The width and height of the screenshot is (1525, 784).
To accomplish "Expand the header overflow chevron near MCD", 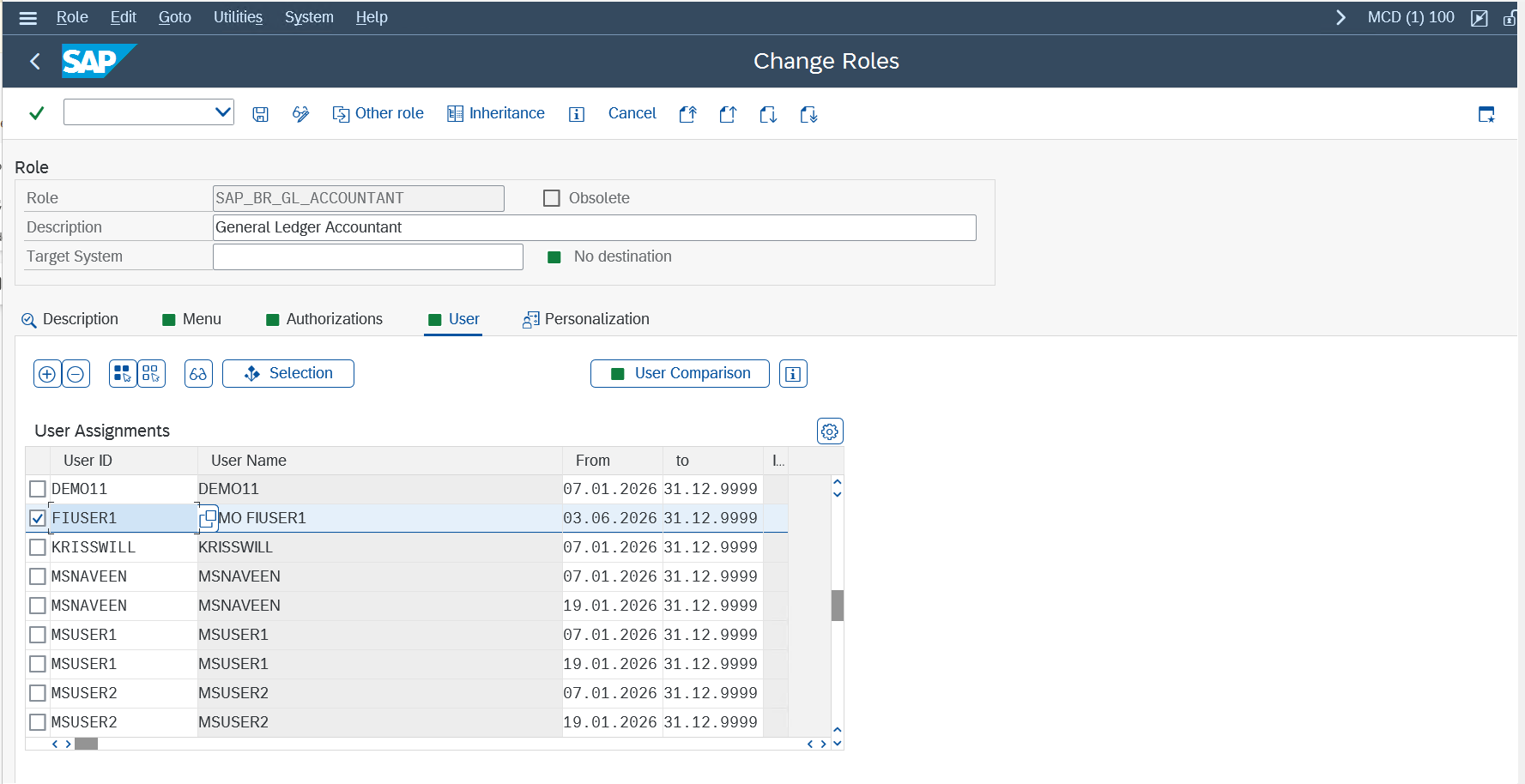I will [1340, 17].
